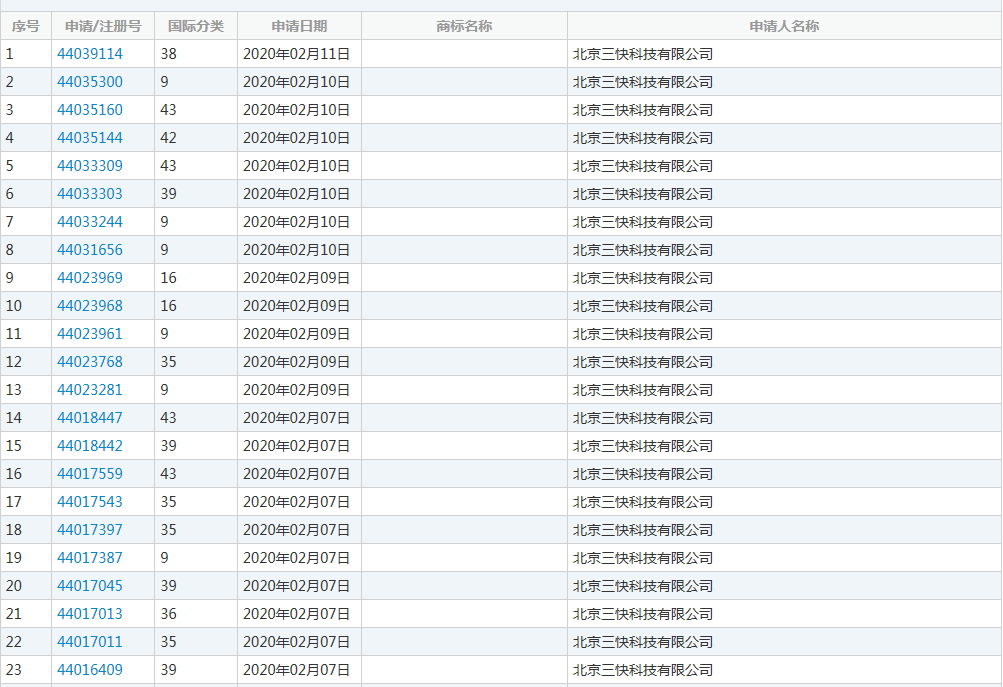Open application number 44017013
This screenshot has height=687, width=1003.
click(90, 613)
